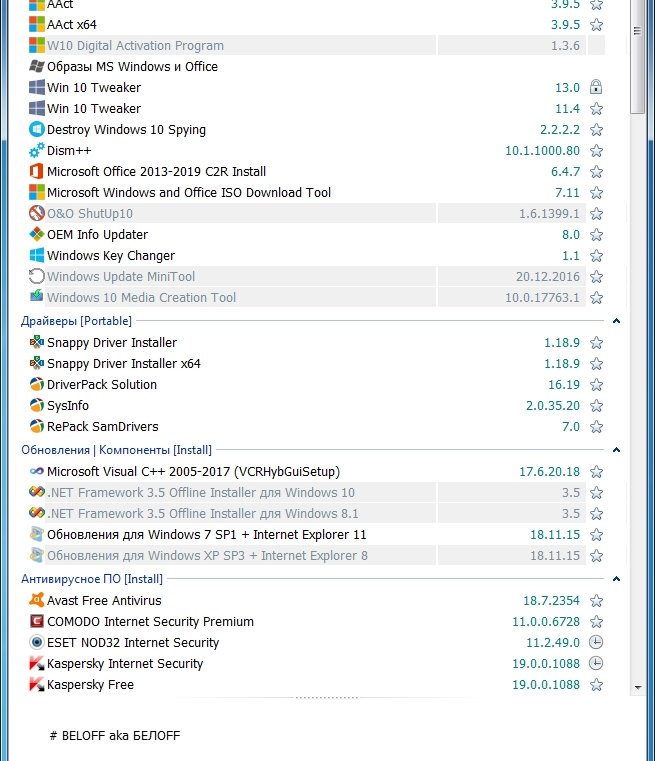Click the DriverPack Solution icon

pyautogui.click(x=36, y=384)
